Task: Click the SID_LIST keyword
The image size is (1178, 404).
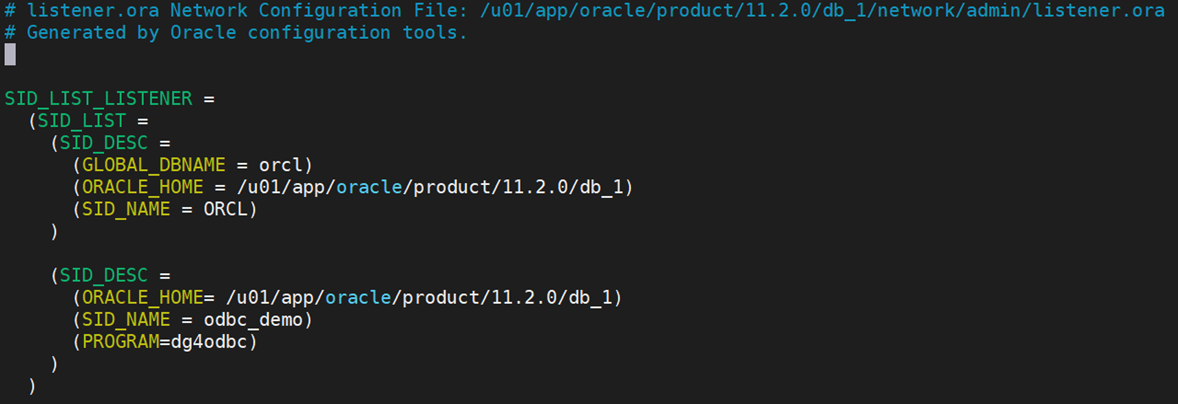Action: [82, 120]
